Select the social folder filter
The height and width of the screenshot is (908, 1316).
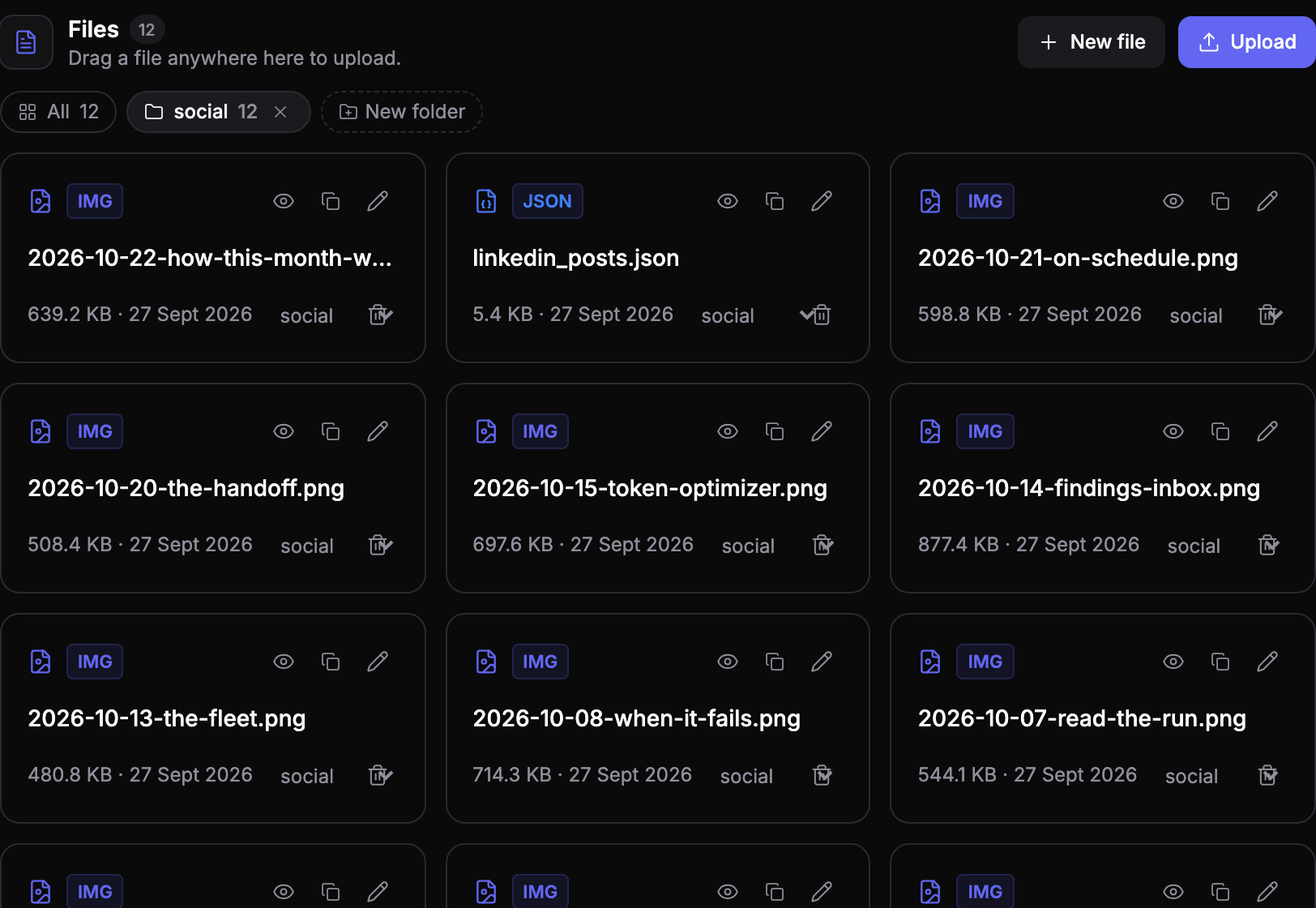[x=203, y=112]
